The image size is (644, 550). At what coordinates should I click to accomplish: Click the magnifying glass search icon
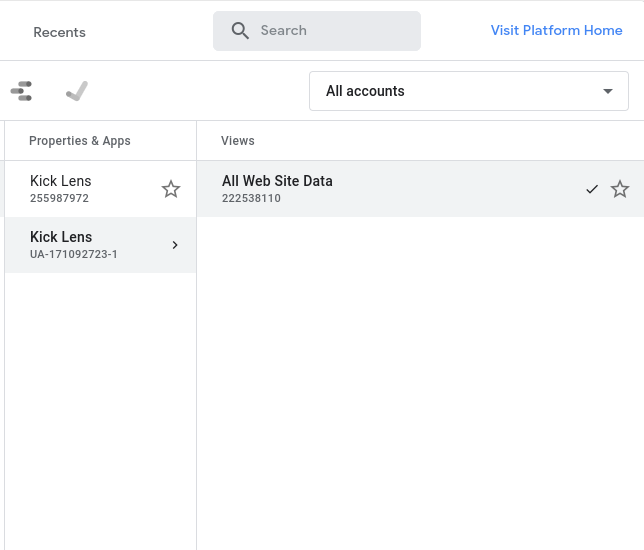pyautogui.click(x=240, y=31)
